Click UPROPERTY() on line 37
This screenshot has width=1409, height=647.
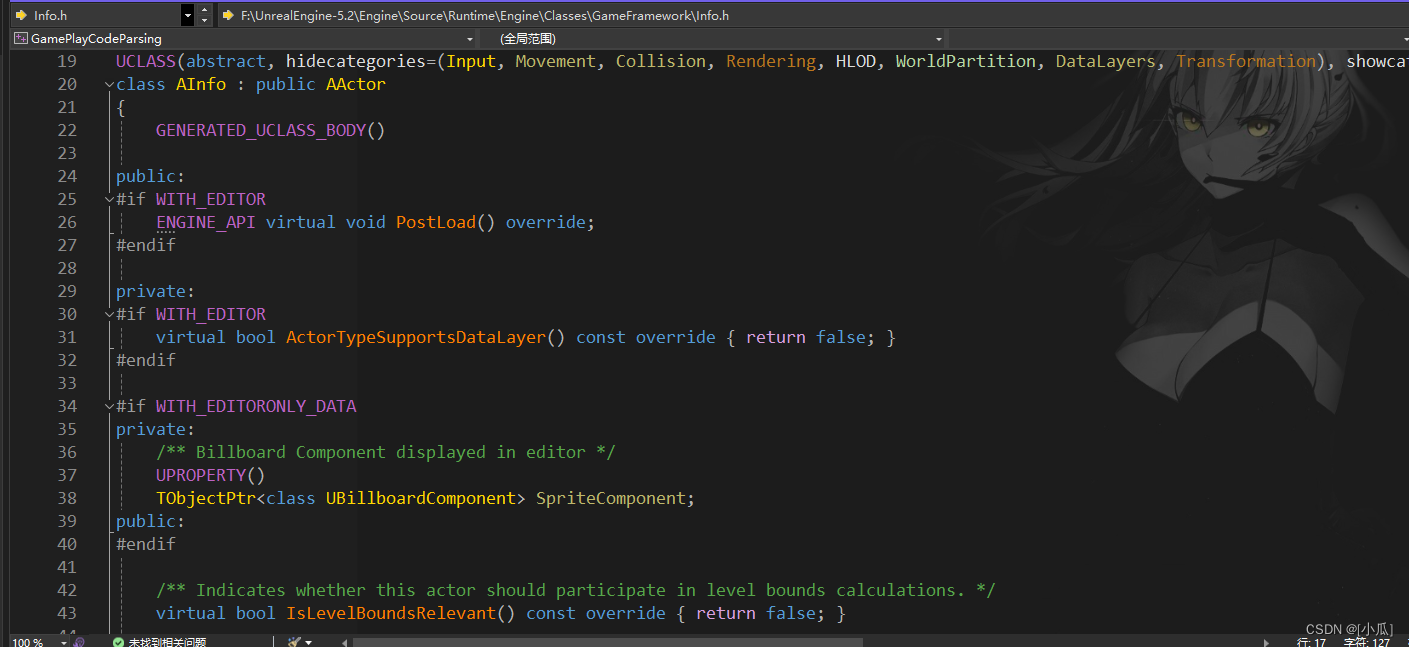pos(211,475)
